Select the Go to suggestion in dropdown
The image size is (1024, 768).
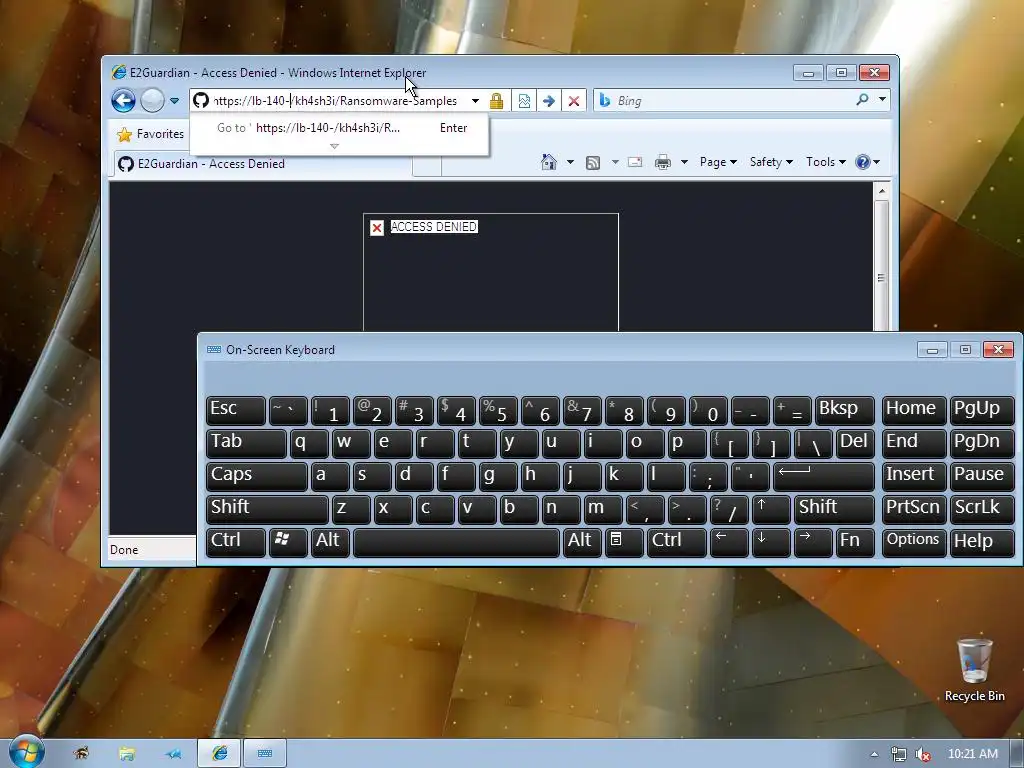340,128
